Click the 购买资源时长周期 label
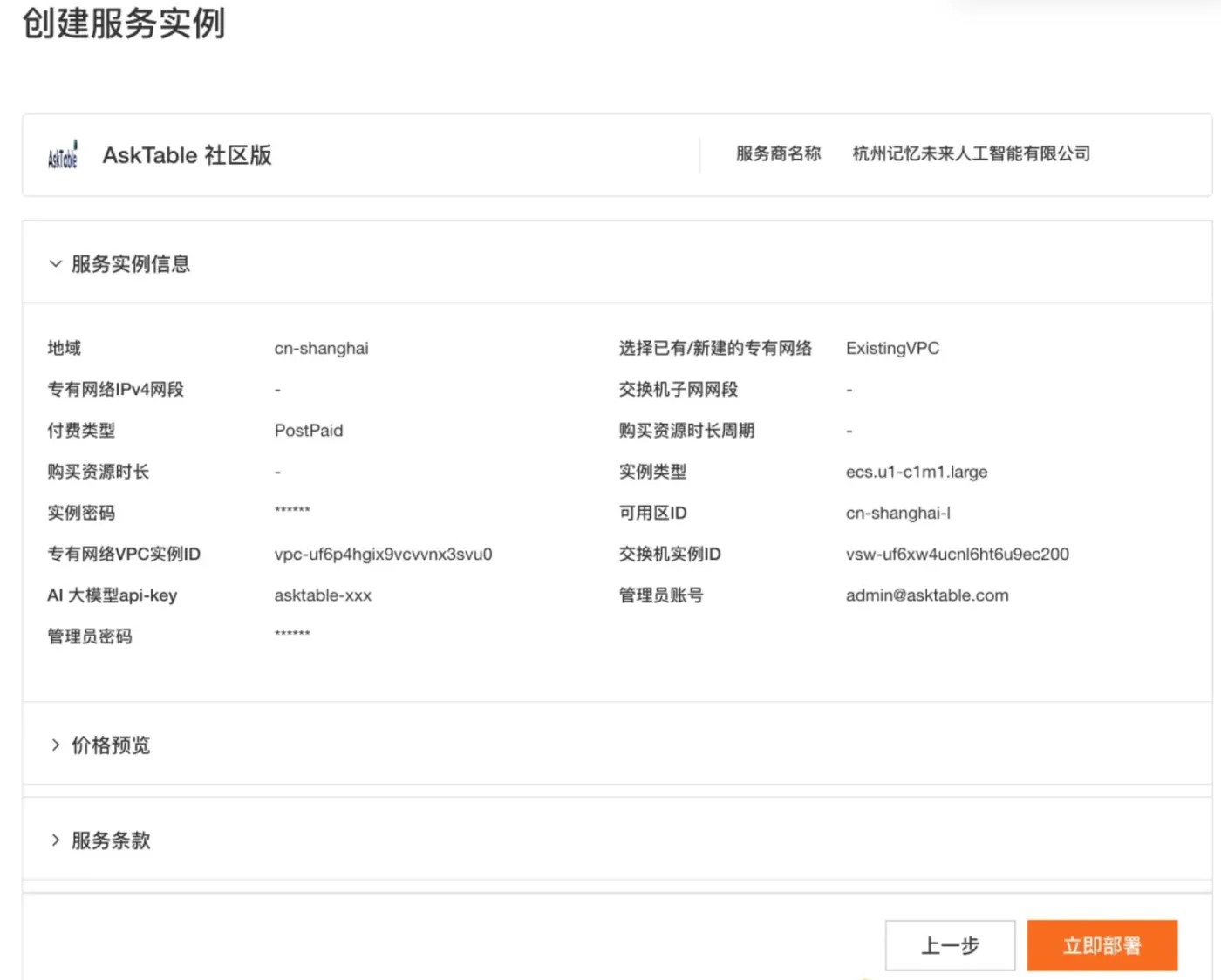This screenshot has height=980, width=1221. [686, 430]
